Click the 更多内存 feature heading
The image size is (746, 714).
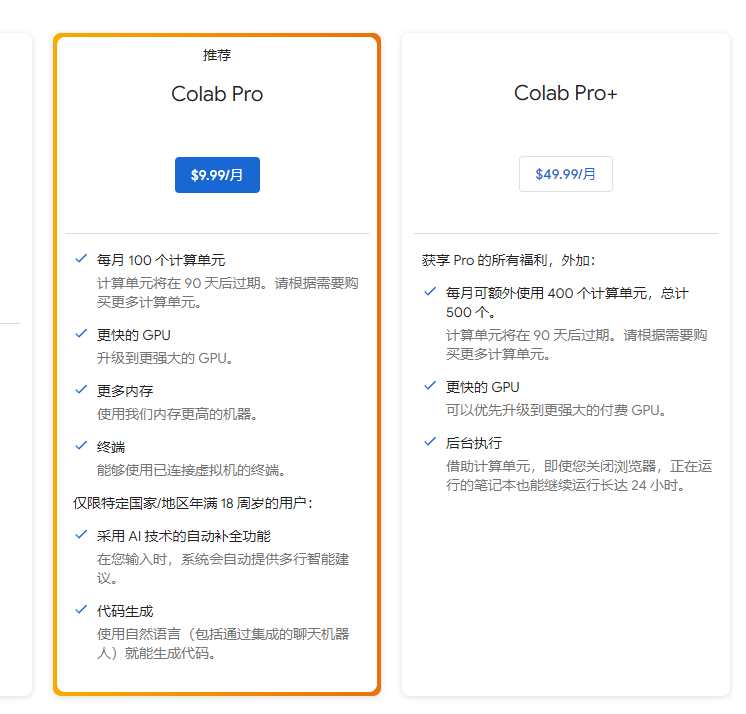[125, 391]
